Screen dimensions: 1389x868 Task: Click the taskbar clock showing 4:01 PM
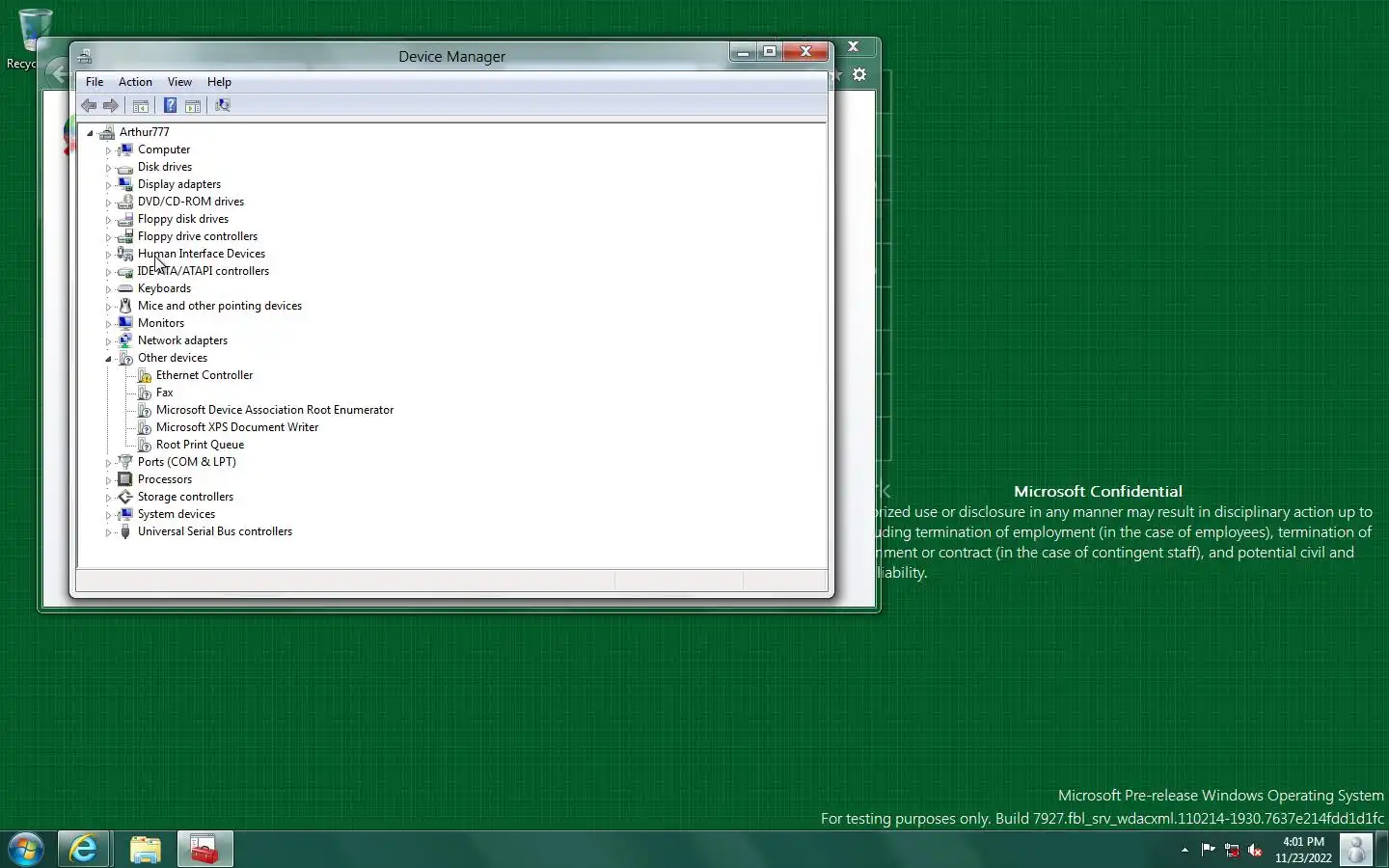[1303, 850]
